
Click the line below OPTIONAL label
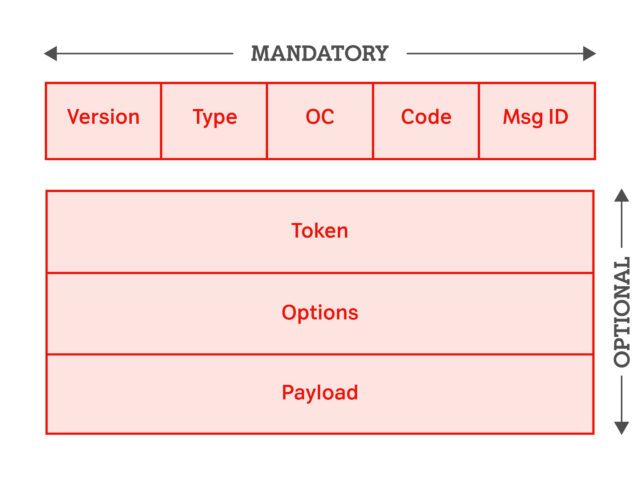[622, 399]
